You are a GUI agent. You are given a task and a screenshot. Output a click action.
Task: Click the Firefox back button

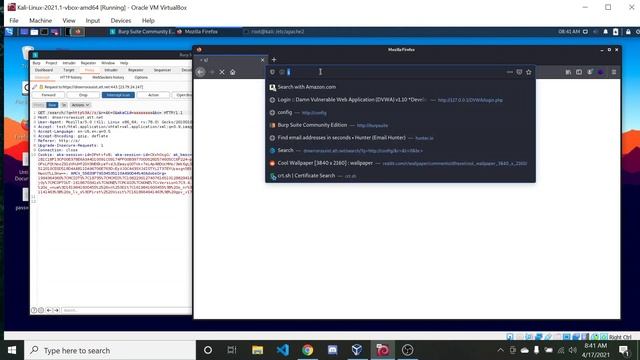(200, 72)
